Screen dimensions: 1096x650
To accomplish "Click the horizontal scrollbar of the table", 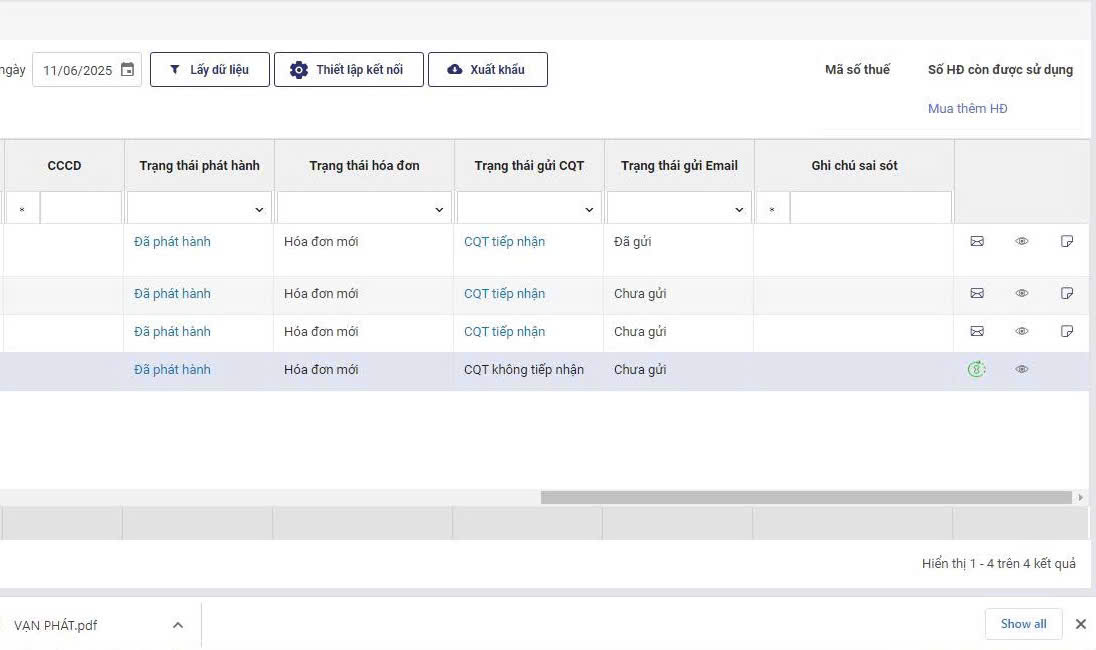I will coord(805,497).
